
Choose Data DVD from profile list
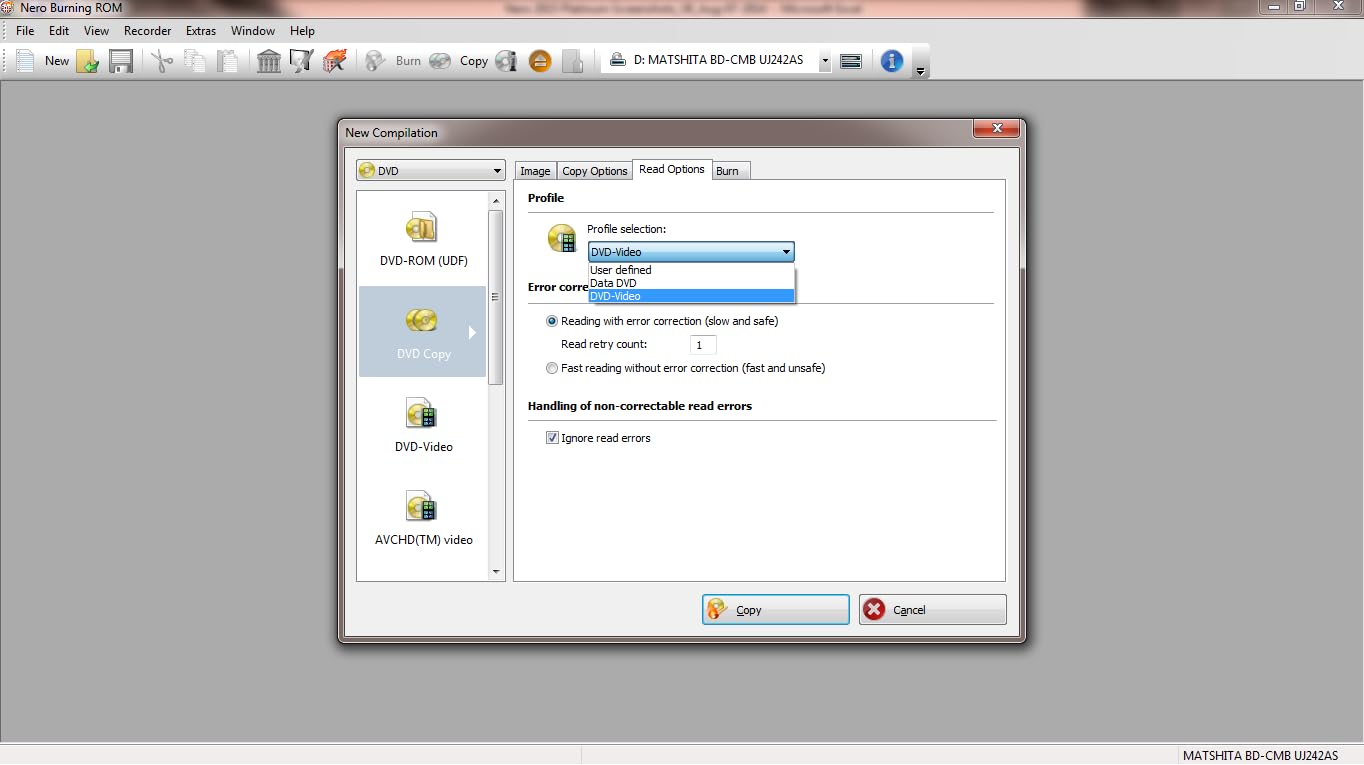tap(613, 283)
